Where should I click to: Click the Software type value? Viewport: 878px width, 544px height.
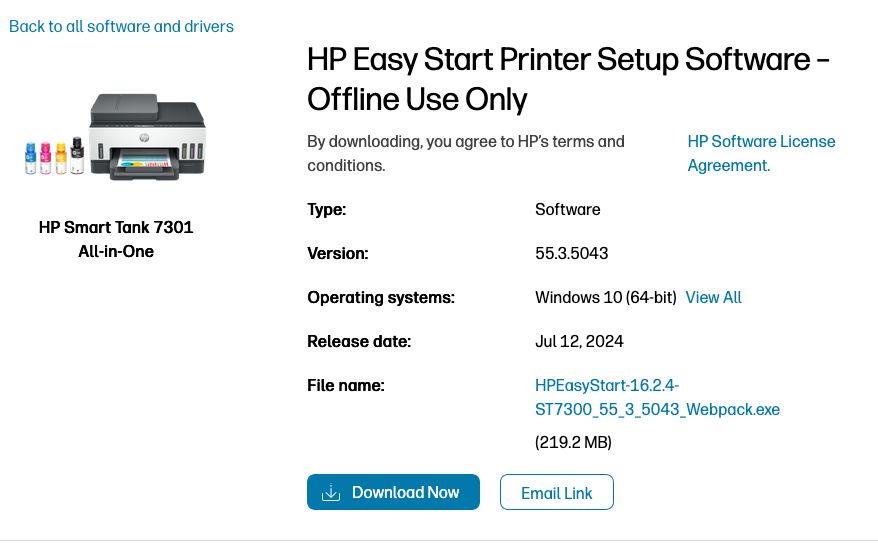(x=567, y=209)
